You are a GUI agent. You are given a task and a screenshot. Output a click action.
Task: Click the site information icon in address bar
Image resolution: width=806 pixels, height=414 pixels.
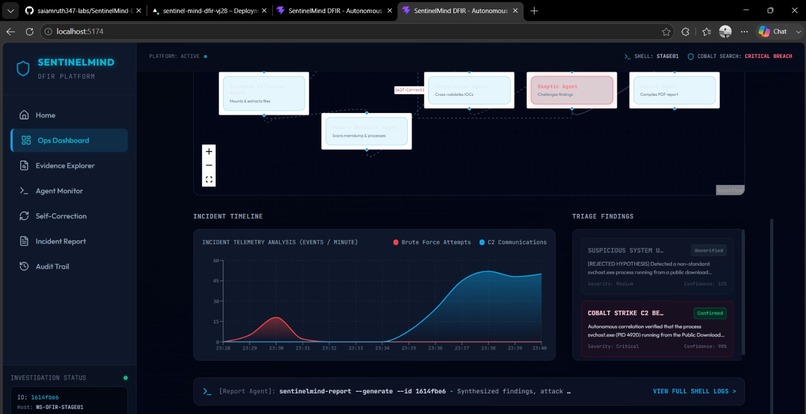[48, 31]
